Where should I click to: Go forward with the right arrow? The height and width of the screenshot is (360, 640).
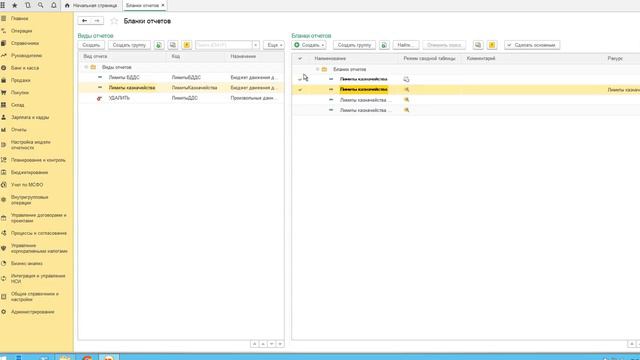(97, 20)
